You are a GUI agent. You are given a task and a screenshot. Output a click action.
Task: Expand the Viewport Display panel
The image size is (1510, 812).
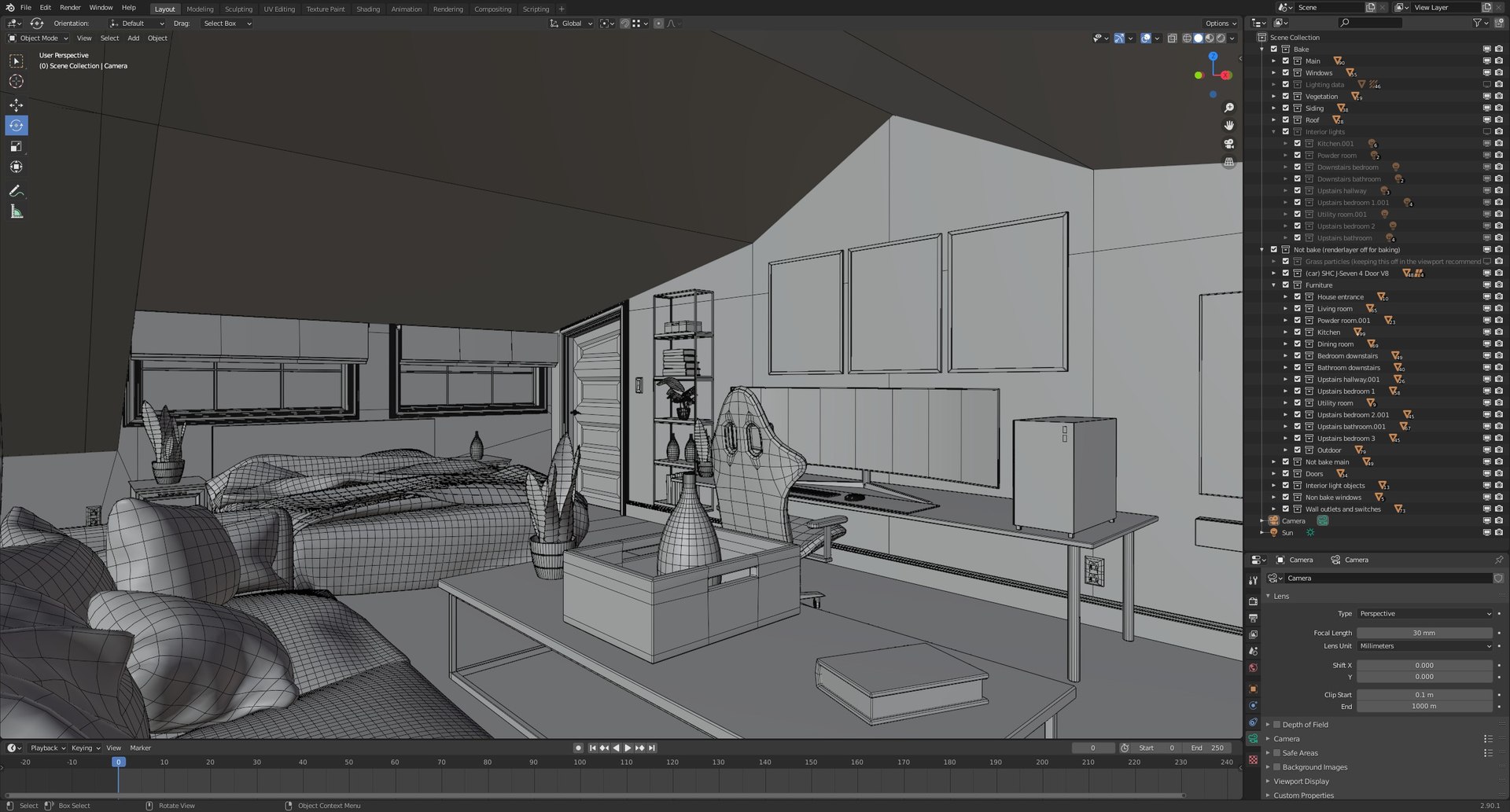coord(1268,781)
